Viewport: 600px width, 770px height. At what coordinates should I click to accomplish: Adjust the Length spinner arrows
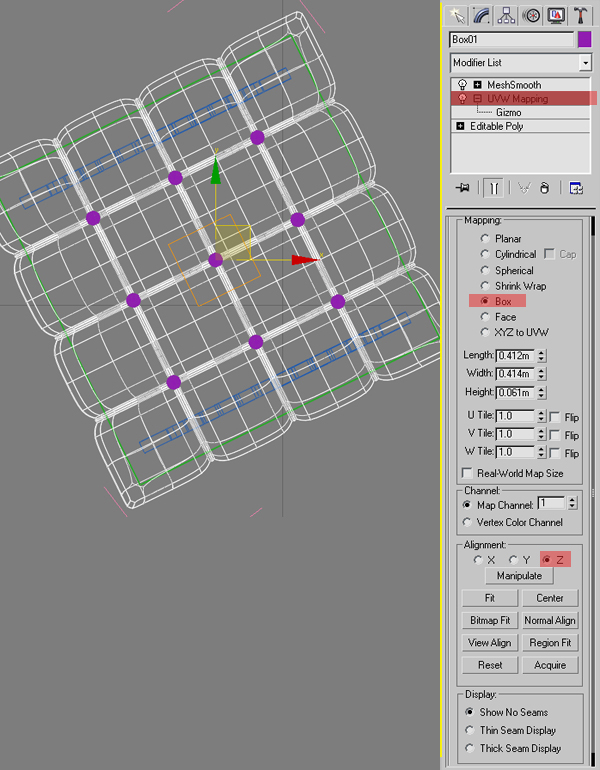tap(541, 356)
